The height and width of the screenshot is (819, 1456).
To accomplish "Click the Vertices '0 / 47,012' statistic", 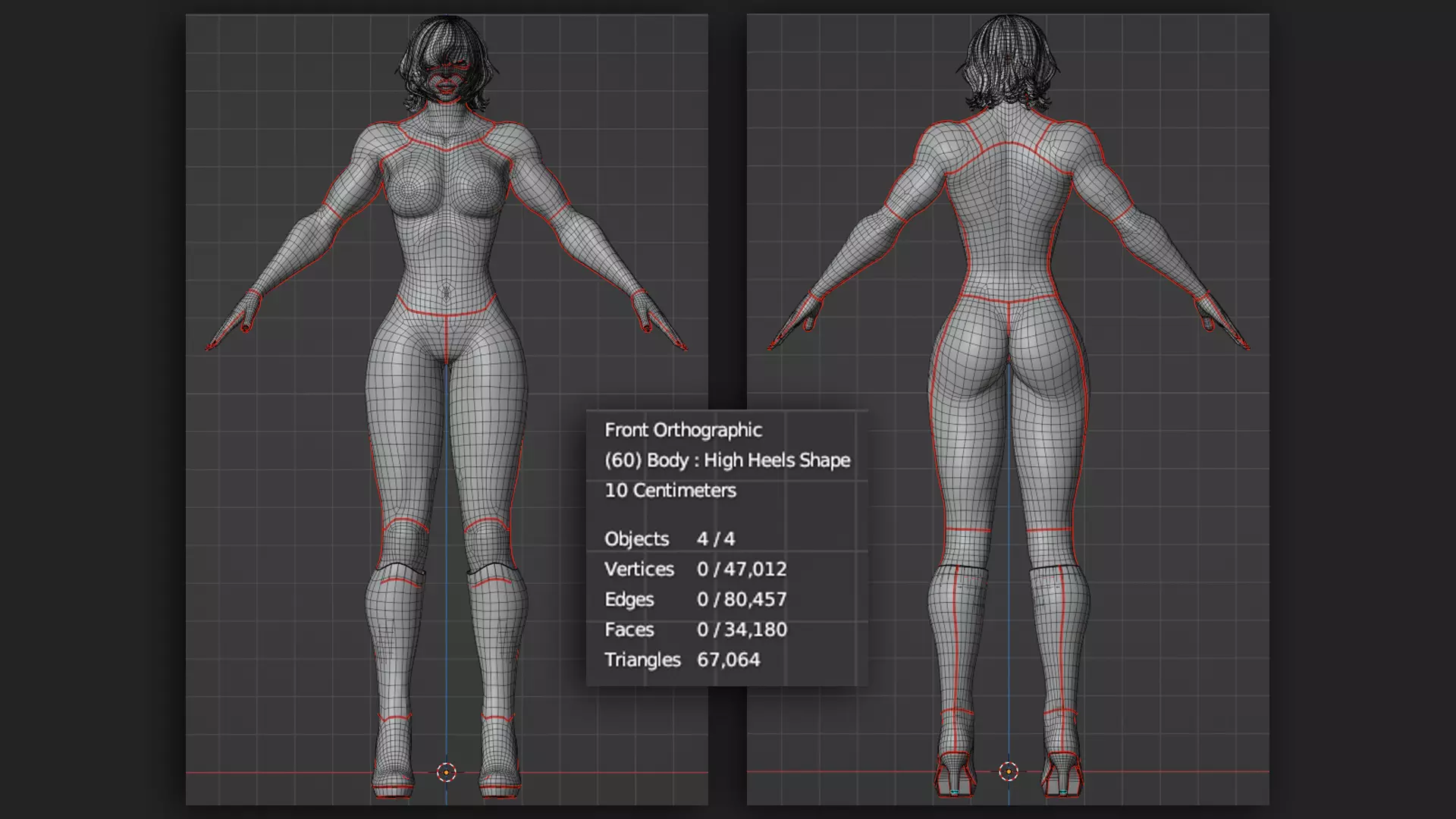I will click(x=742, y=570).
